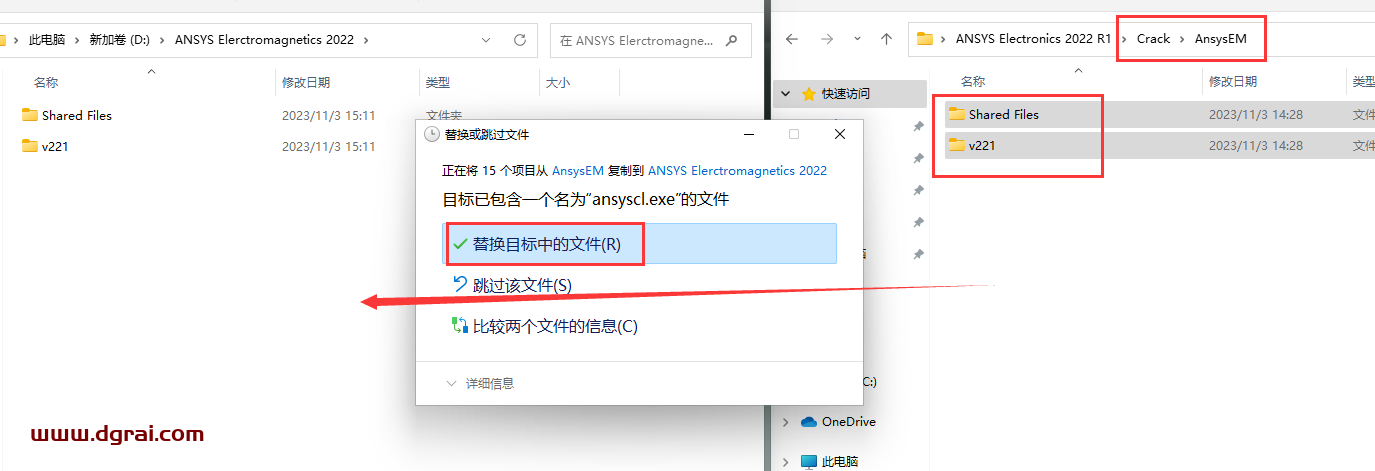The height and width of the screenshot is (471, 1375).
Task: Open recent locations dropdown in right window
Action: (x=857, y=39)
